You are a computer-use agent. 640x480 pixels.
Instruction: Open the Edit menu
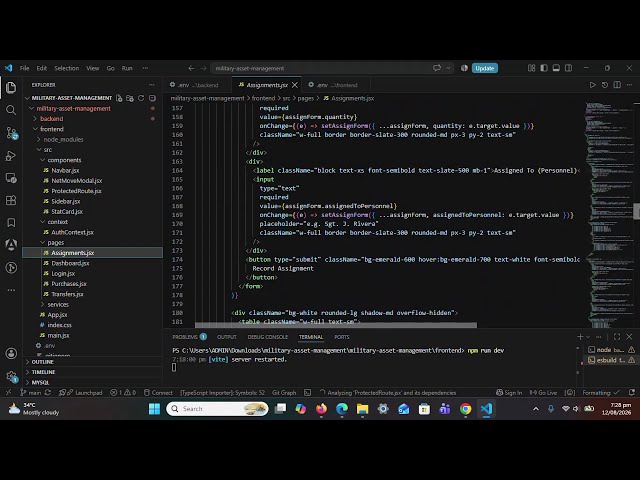tap(42, 68)
